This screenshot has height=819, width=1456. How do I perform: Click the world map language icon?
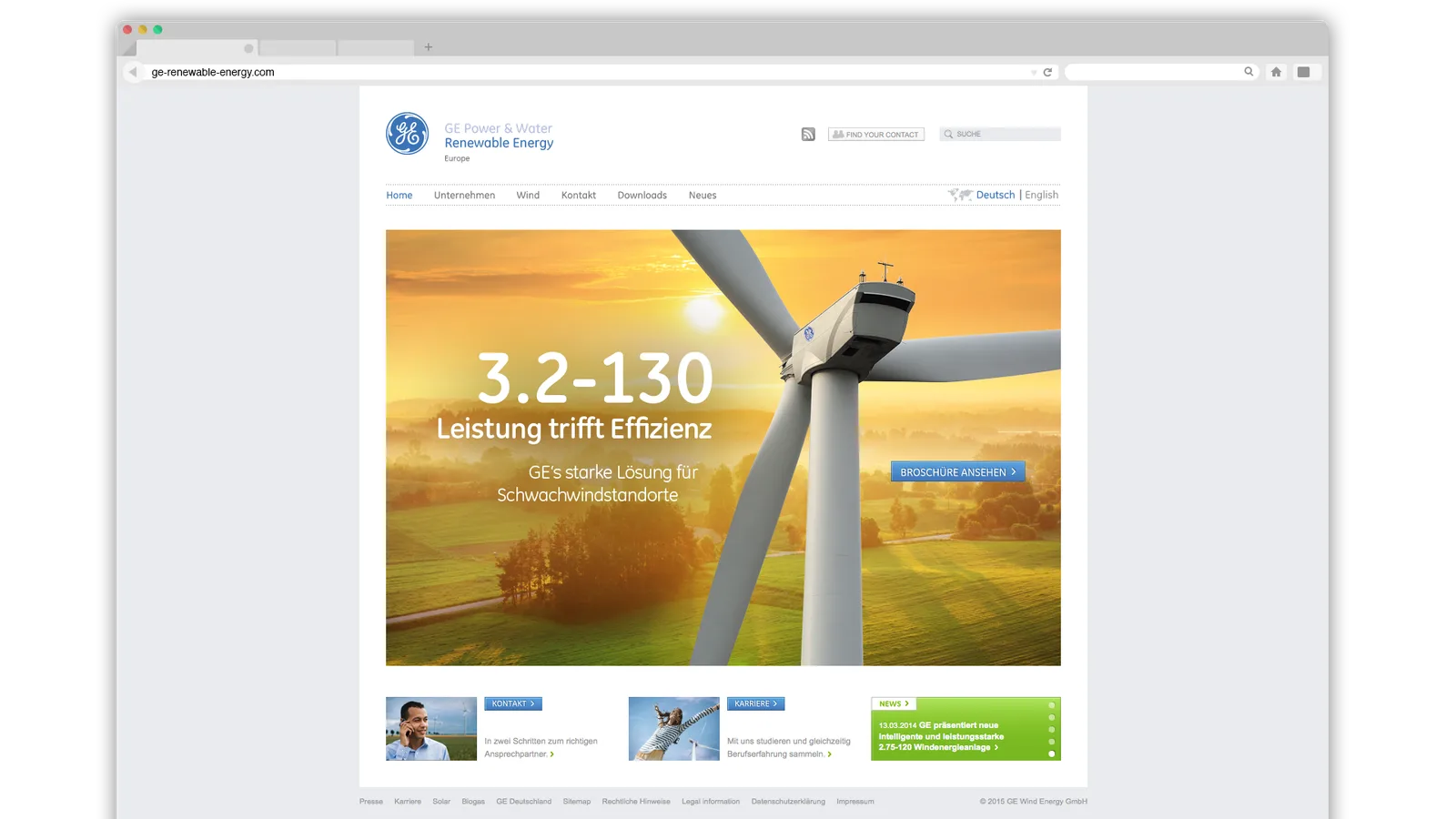[960, 195]
